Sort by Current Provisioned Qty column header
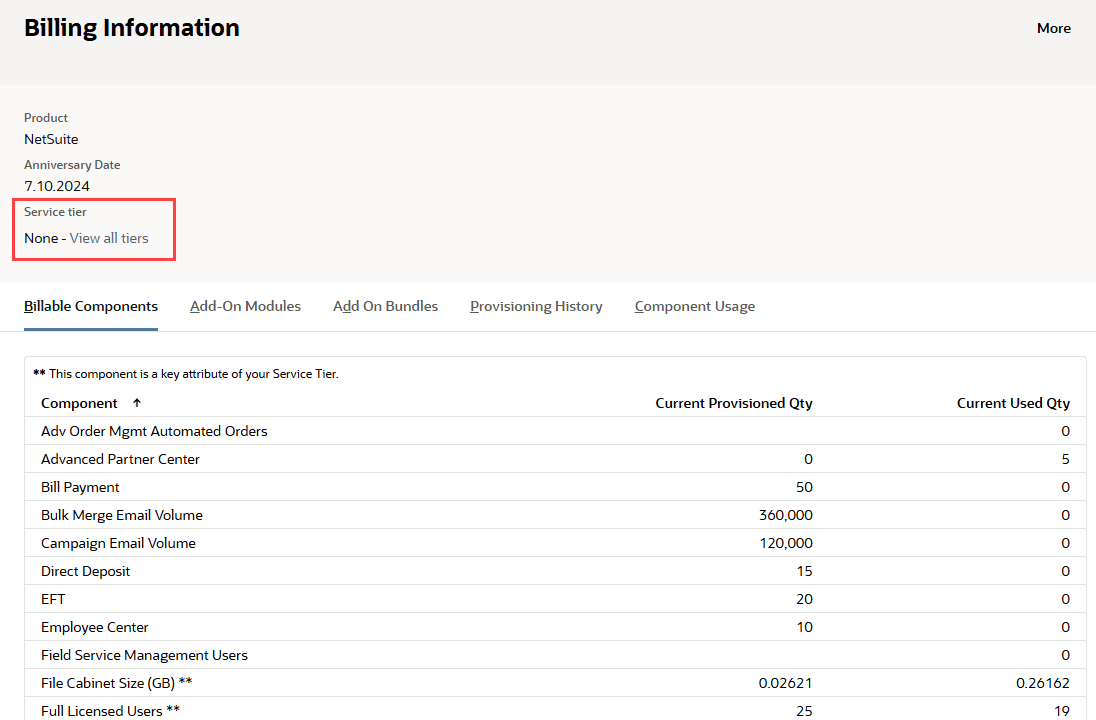The width and height of the screenshot is (1096, 720). click(x=734, y=403)
